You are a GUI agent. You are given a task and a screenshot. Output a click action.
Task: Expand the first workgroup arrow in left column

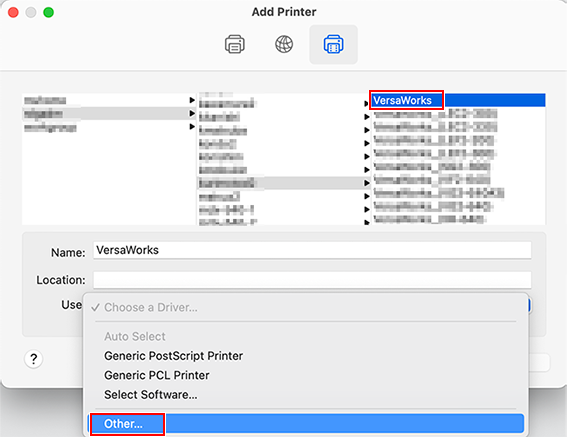pos(192,100)
